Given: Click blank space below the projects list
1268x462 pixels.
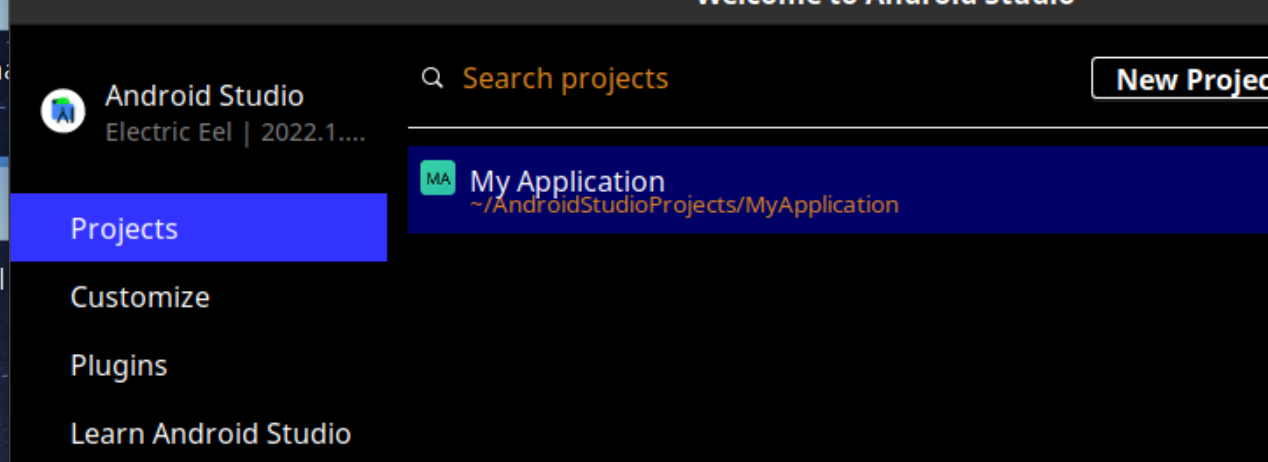Looking at the screenshot, I should (838, 348).
